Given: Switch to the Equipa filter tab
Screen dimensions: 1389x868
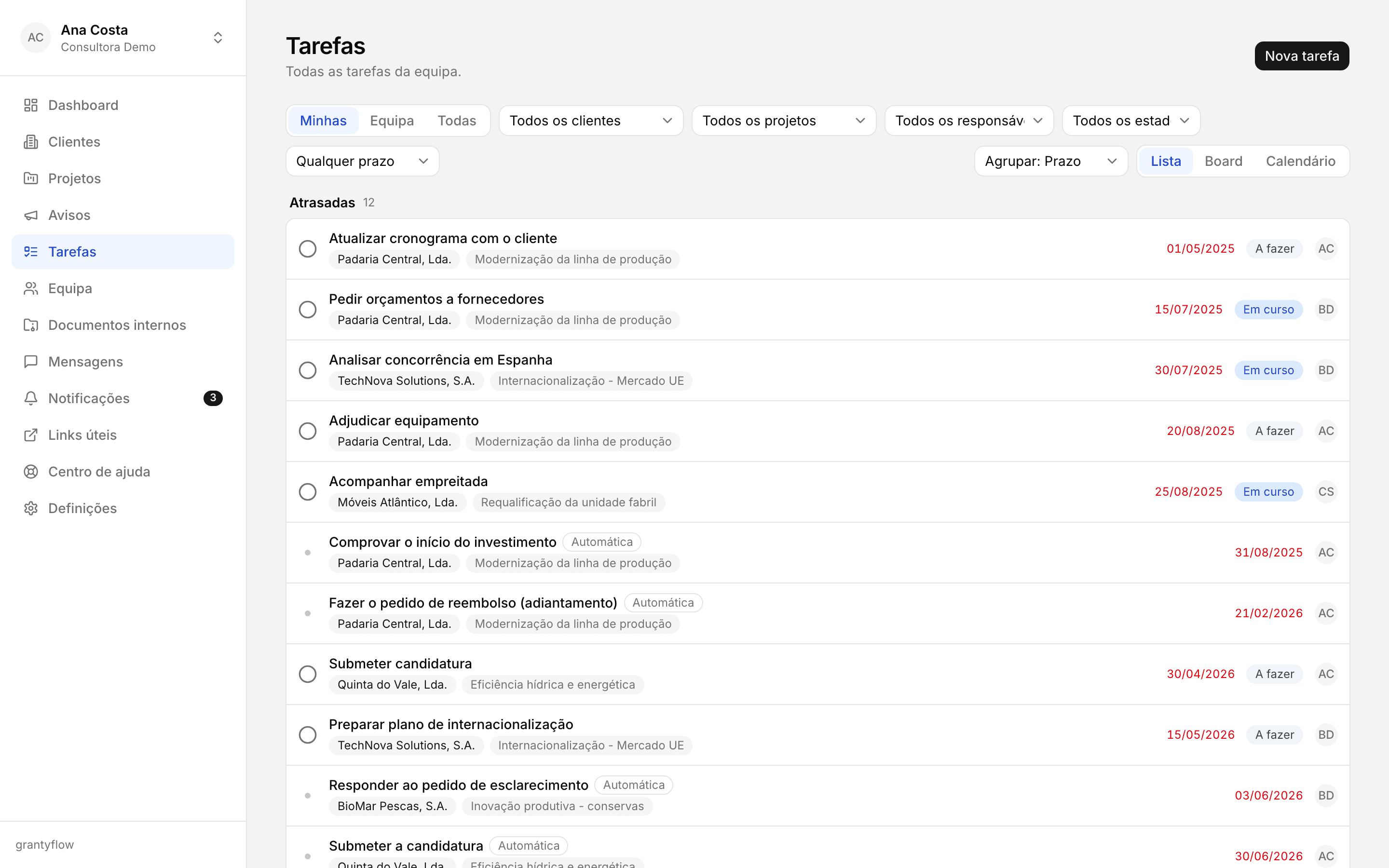Looking at the screenshot, I should [392, 121].
